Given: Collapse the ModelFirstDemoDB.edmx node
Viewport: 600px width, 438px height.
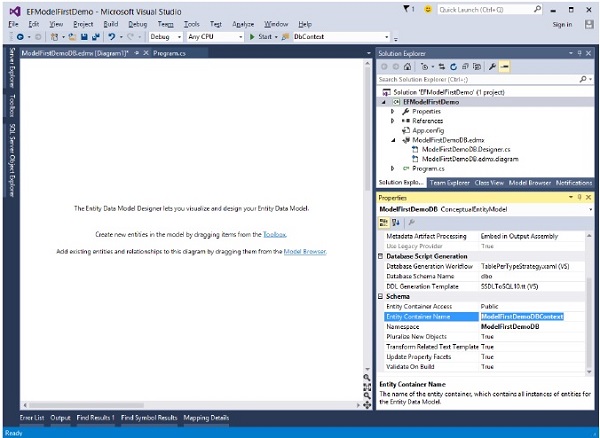Looking at the screenshot, I should [393, 140].
